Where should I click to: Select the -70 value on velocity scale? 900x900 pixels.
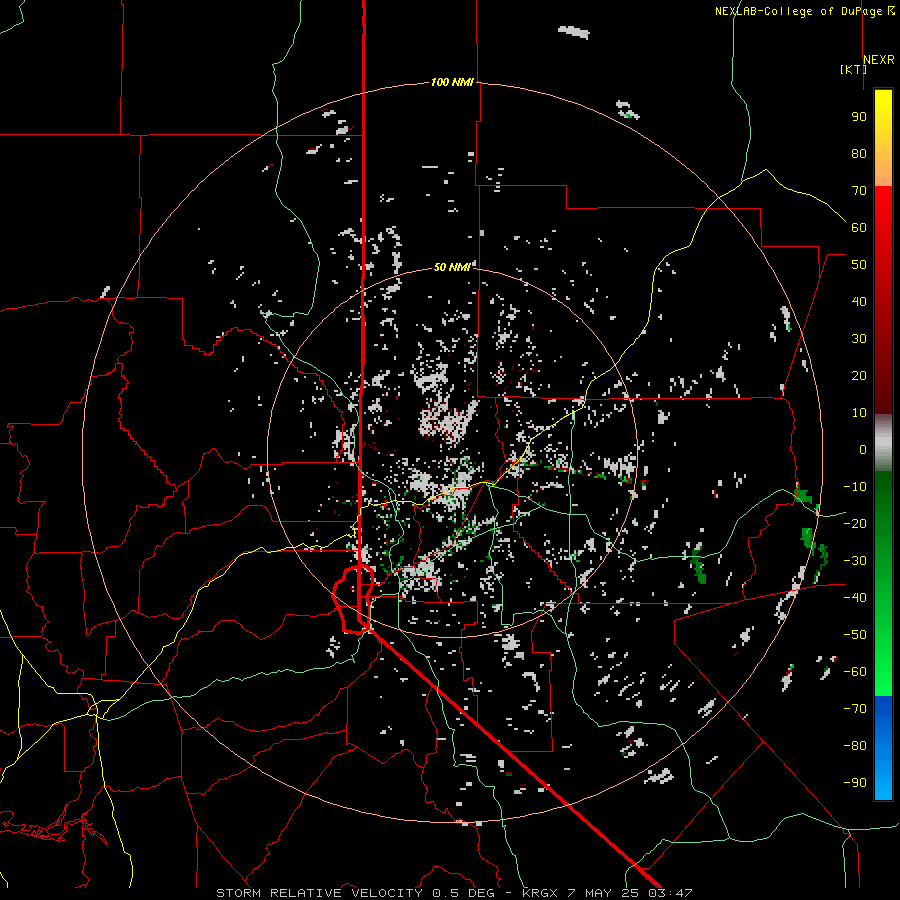855,708
